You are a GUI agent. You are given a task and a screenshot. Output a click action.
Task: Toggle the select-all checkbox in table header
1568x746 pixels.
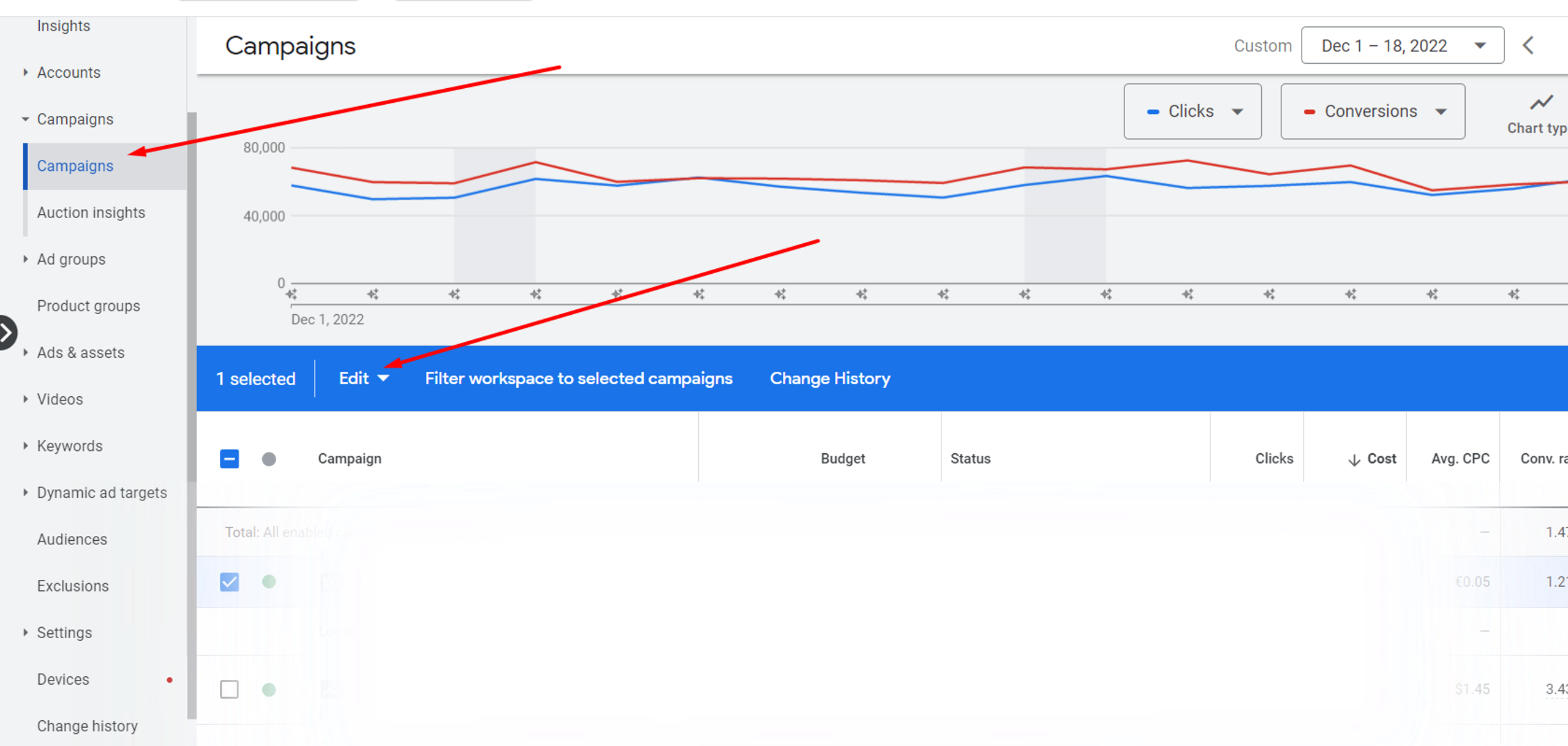230,459
